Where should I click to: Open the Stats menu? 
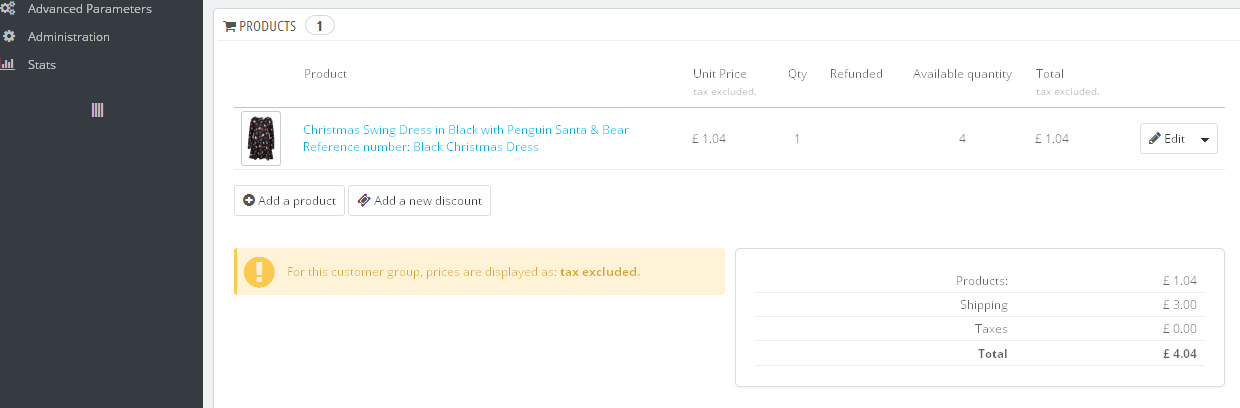pos(42,65)
